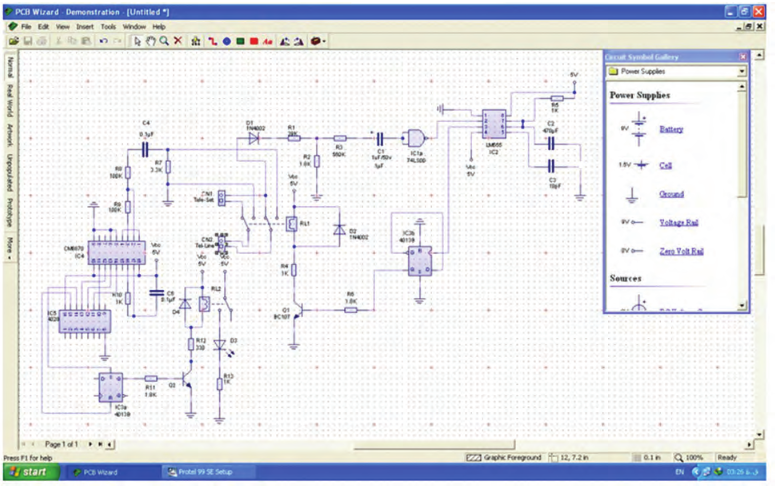Screen dimensions: 779x492
Task: Click the CM8870 IC4 chip on schematic
Action: pyautogui.click(x=117, y=253)
